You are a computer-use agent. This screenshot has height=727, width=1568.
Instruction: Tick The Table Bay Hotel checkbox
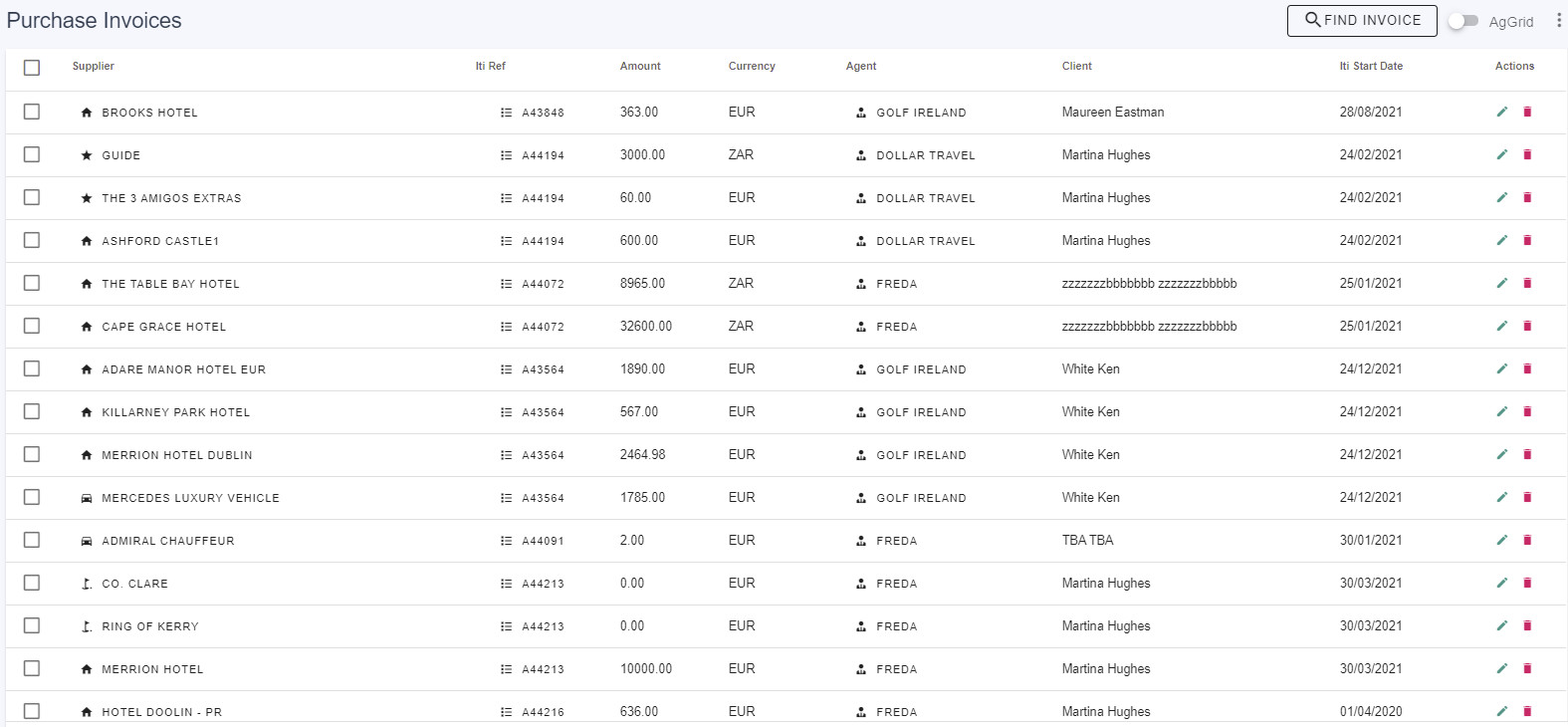(32, 283)
